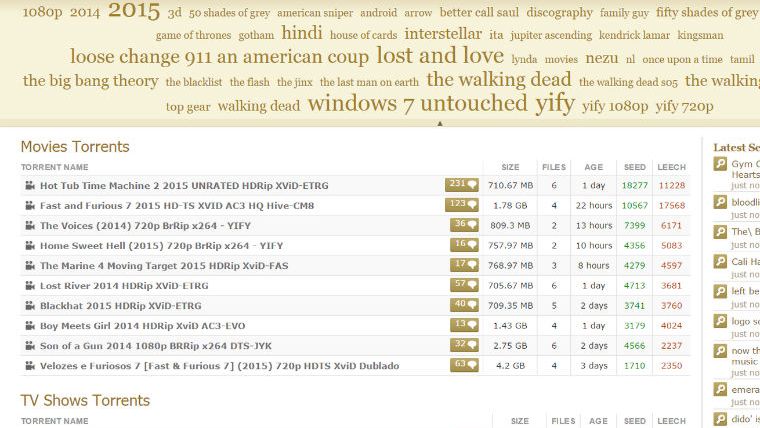Click camera icon beside Boy Meets Girl

[x=30, y=326]
